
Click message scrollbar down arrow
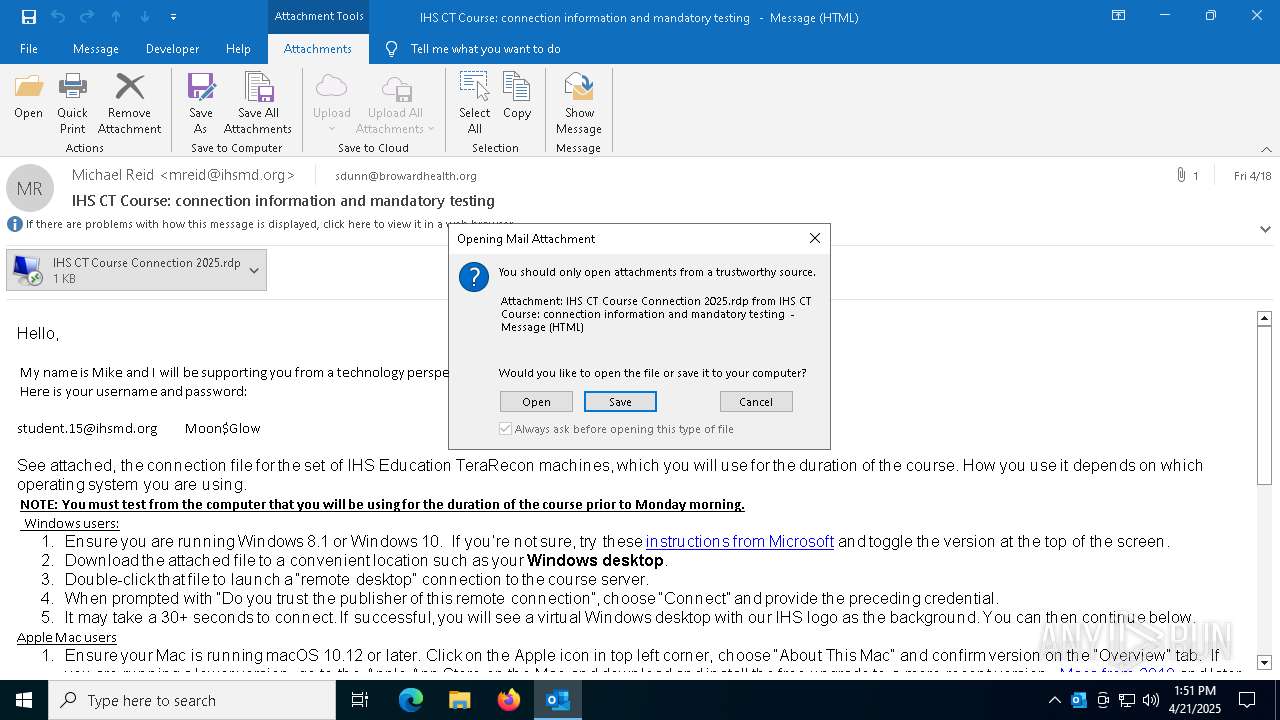1264,662
